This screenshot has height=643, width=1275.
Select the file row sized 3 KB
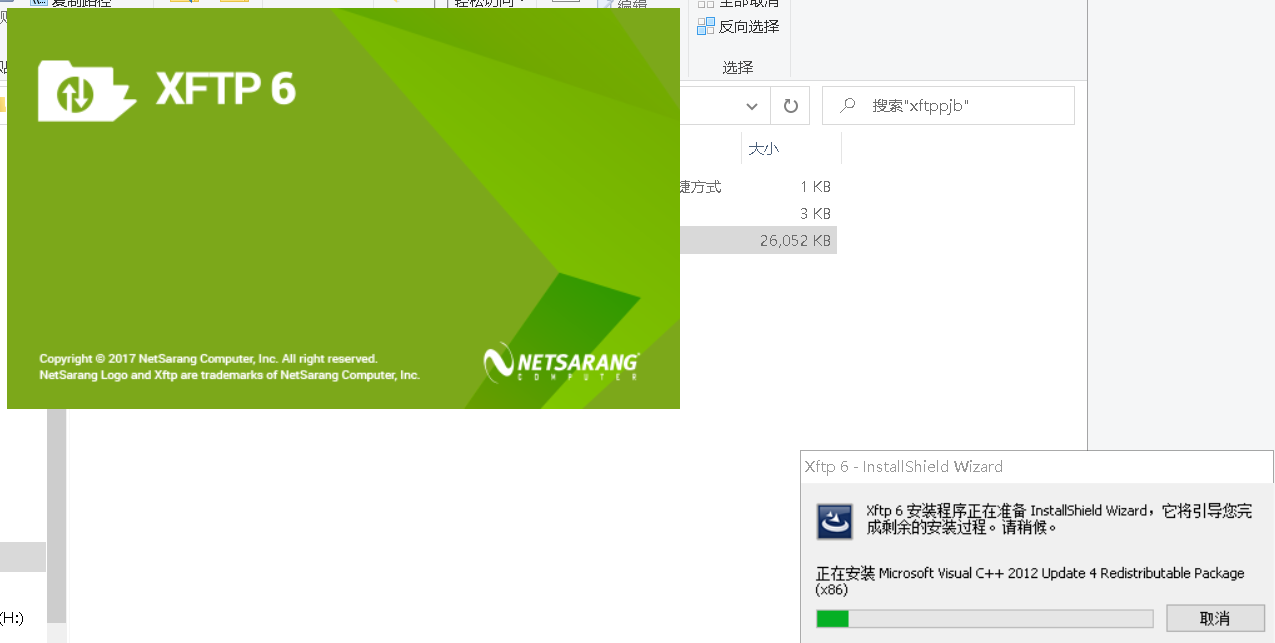758,213
